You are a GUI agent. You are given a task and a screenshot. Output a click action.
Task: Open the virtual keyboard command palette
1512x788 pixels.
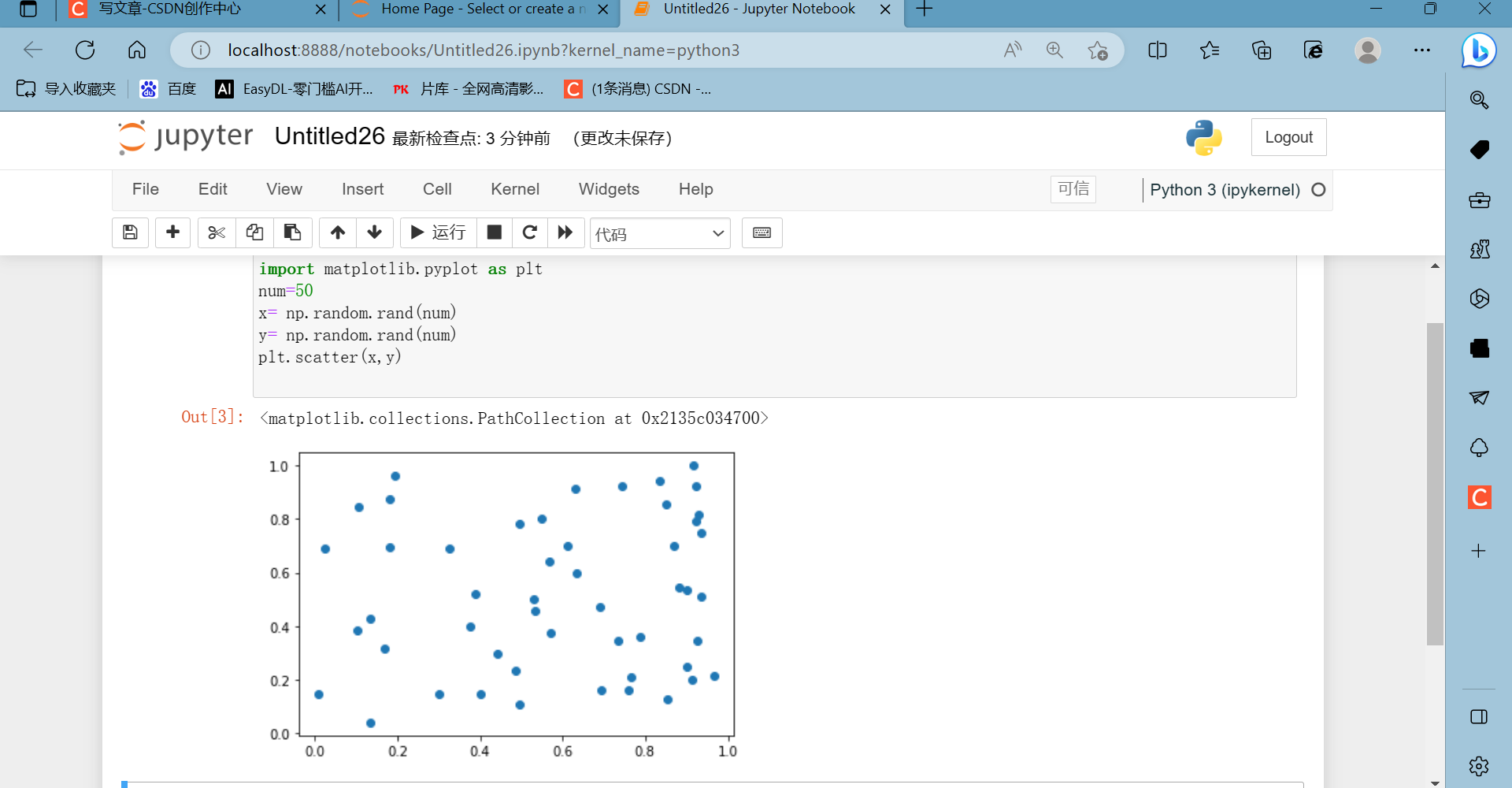coord(761,232)
